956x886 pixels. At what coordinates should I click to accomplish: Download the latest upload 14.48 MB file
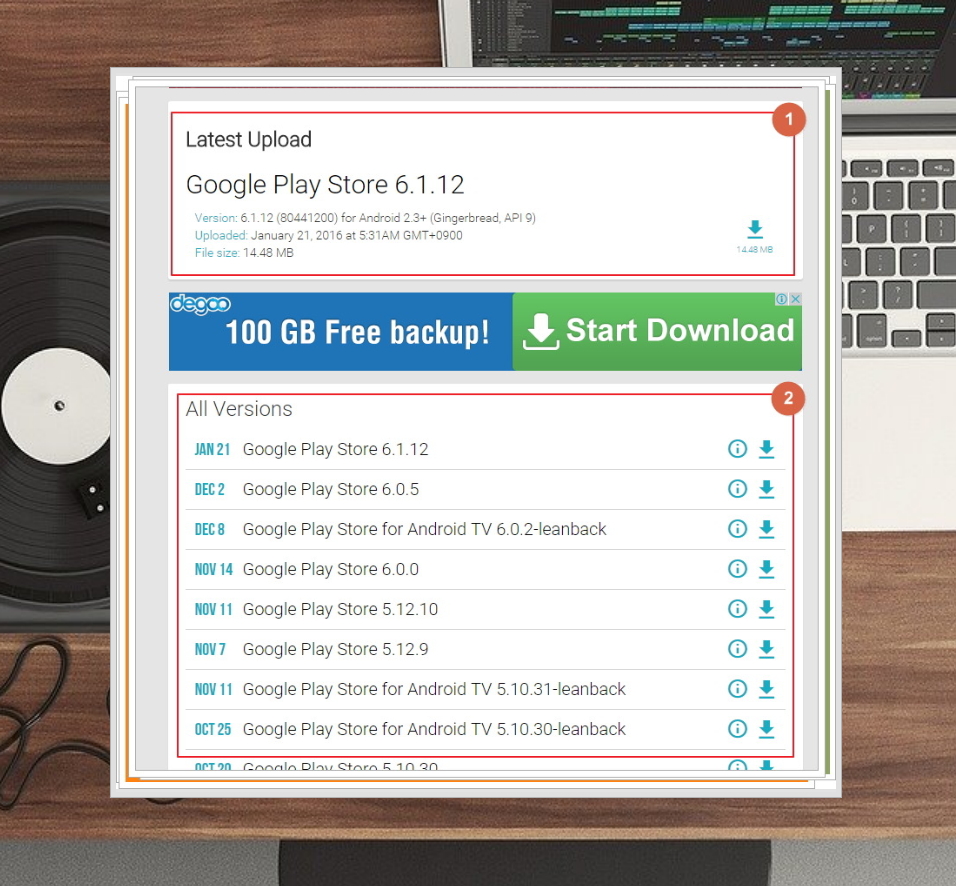[x=755, y=237]
